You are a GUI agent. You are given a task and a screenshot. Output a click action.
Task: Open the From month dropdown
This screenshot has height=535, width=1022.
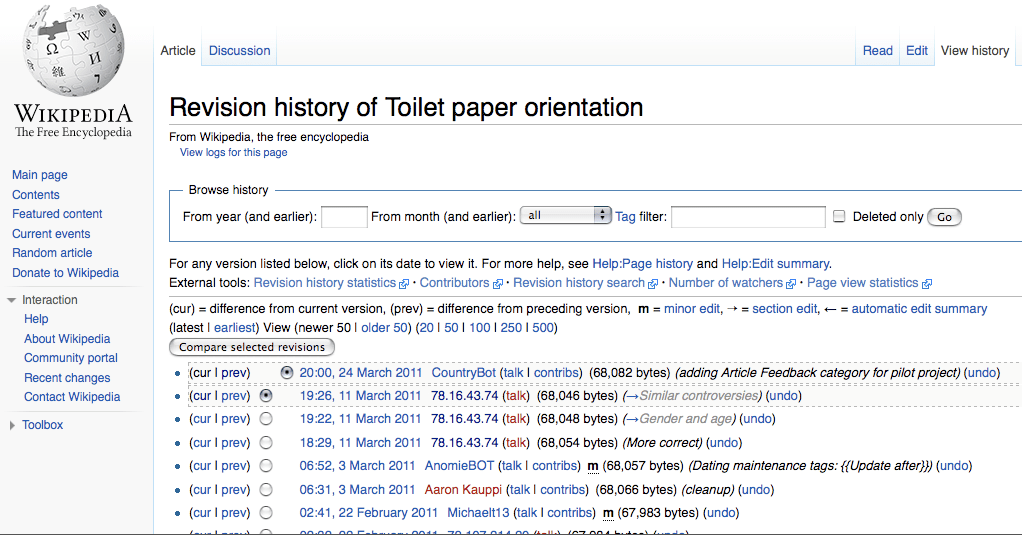pos(565,215)
